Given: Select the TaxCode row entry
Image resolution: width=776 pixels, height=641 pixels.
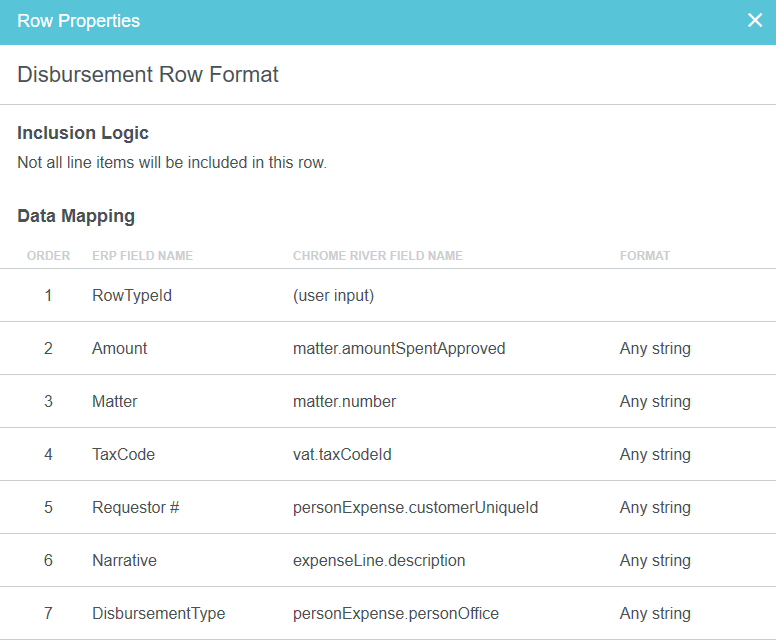Looking at the screenshot, I should [x=123, y=454].
